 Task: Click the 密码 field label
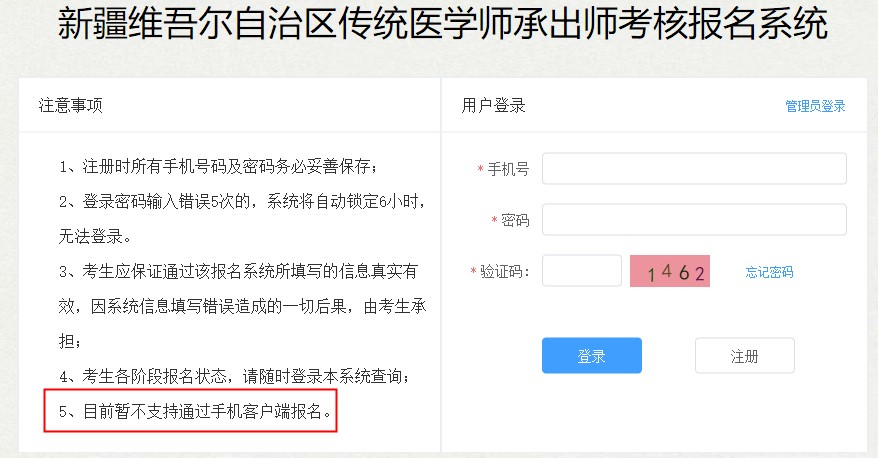point(515,220)
